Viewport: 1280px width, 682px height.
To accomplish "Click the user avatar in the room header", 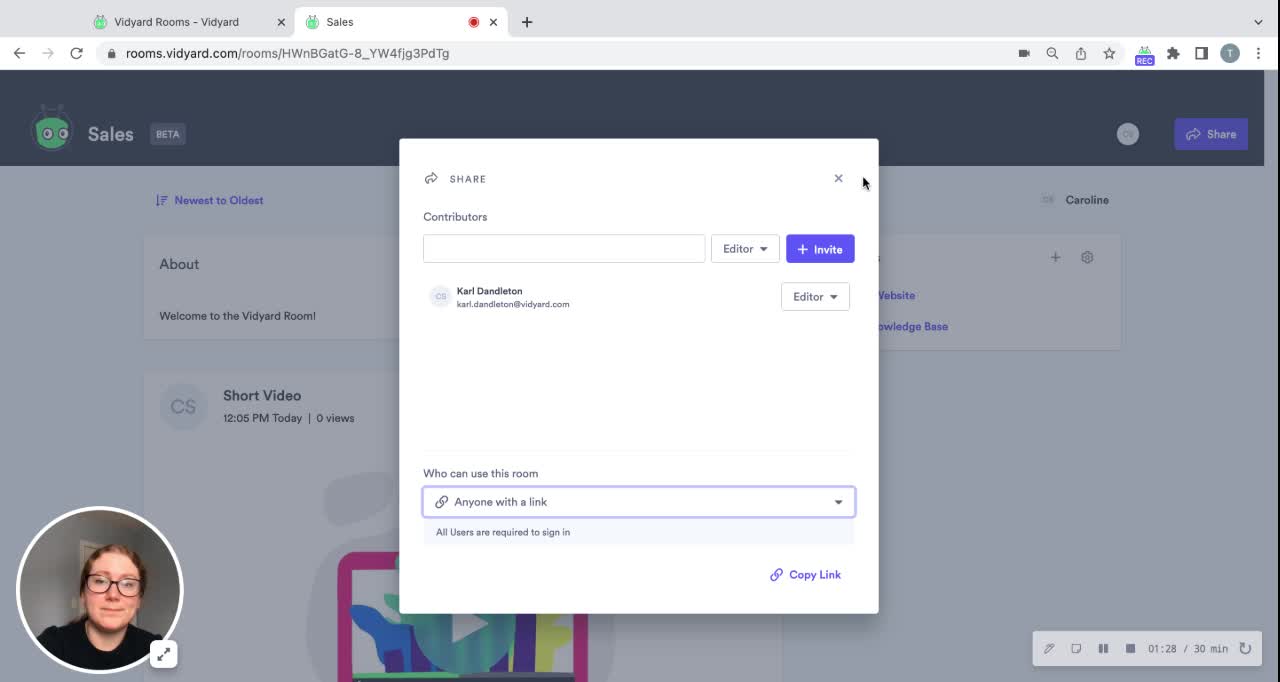I will click(x=1128, y=134).
